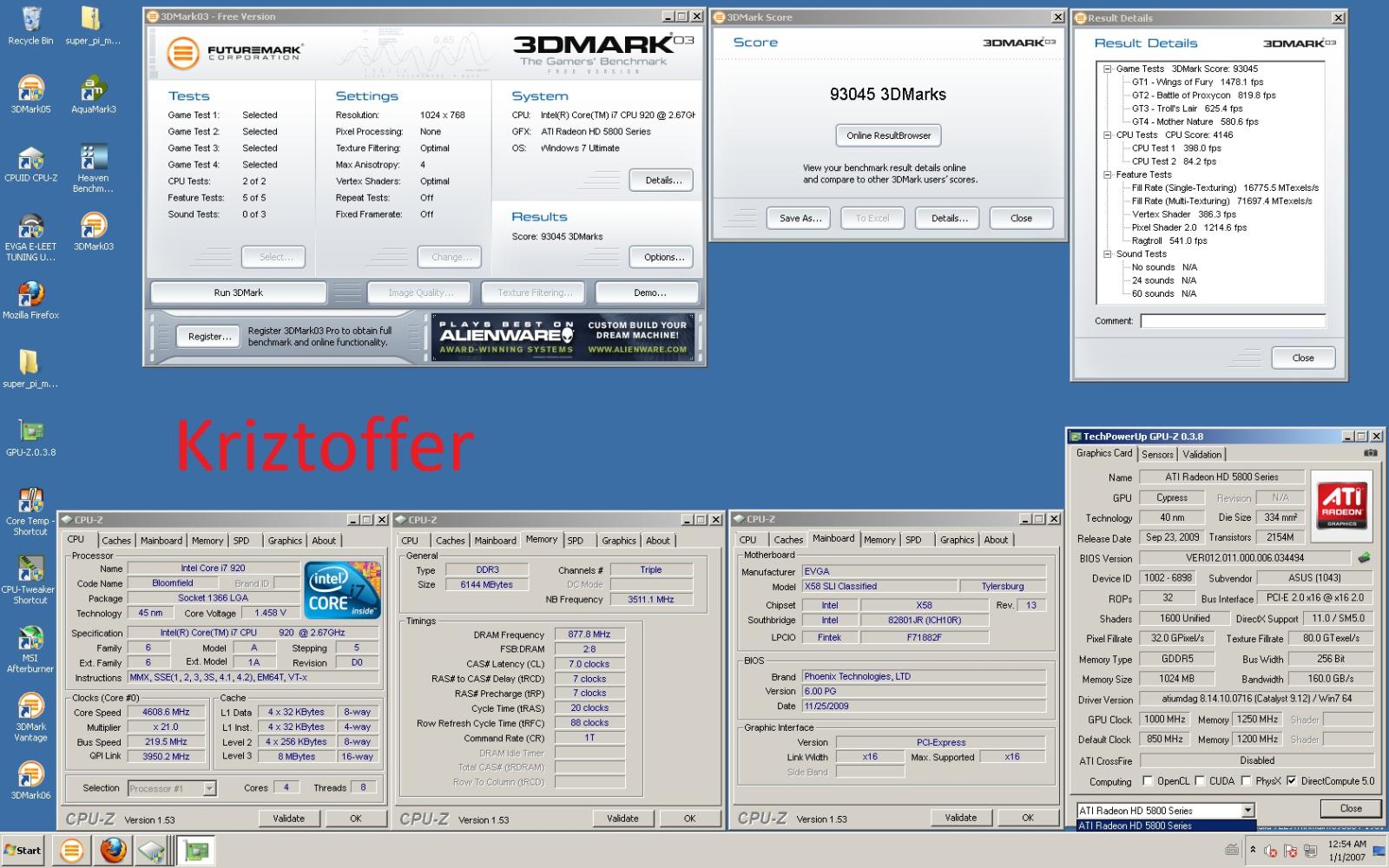Open System Details button in 3DMark03

point(662,181)
